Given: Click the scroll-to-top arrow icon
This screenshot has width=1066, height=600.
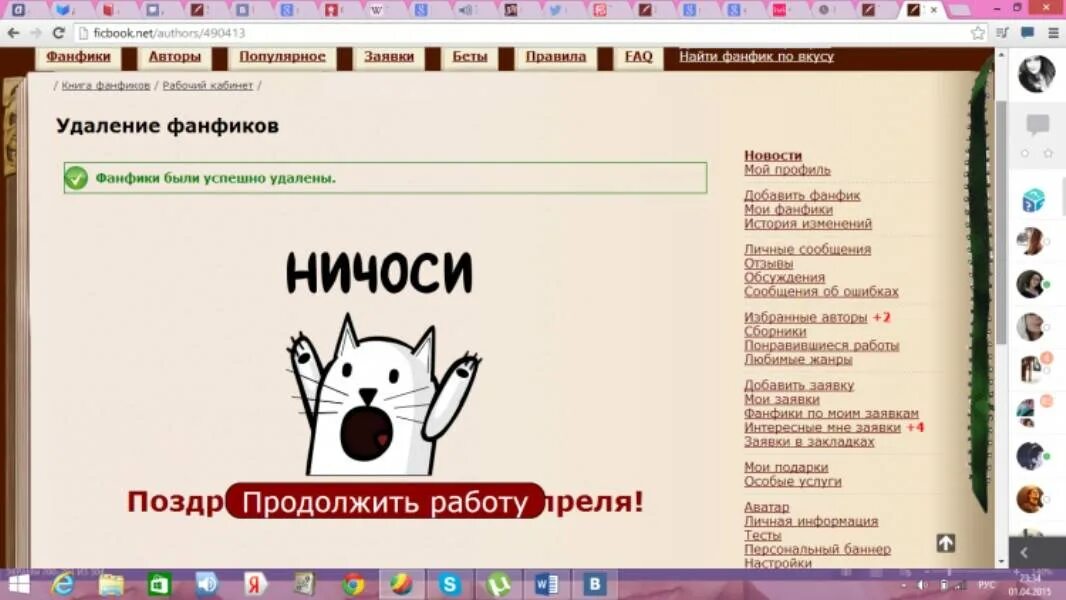Looking at the screenshot, I should pyautogui.click(x=946, y=543).
